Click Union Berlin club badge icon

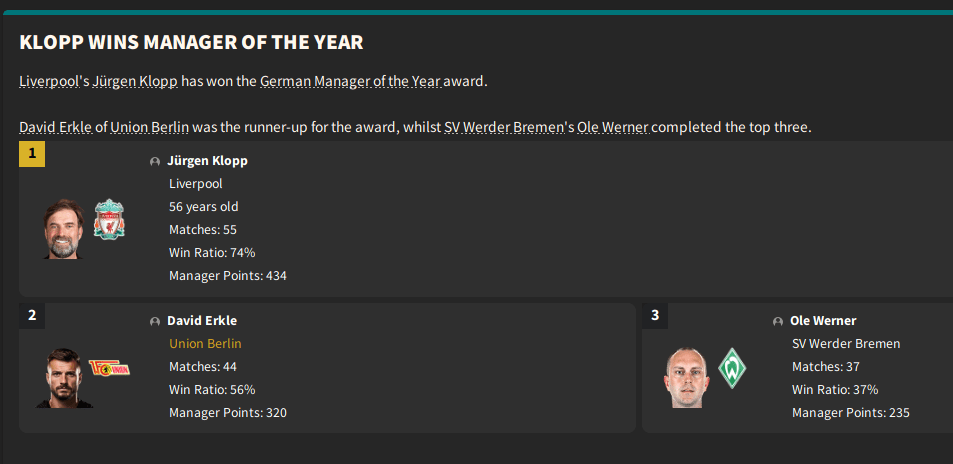coord(109,367)
